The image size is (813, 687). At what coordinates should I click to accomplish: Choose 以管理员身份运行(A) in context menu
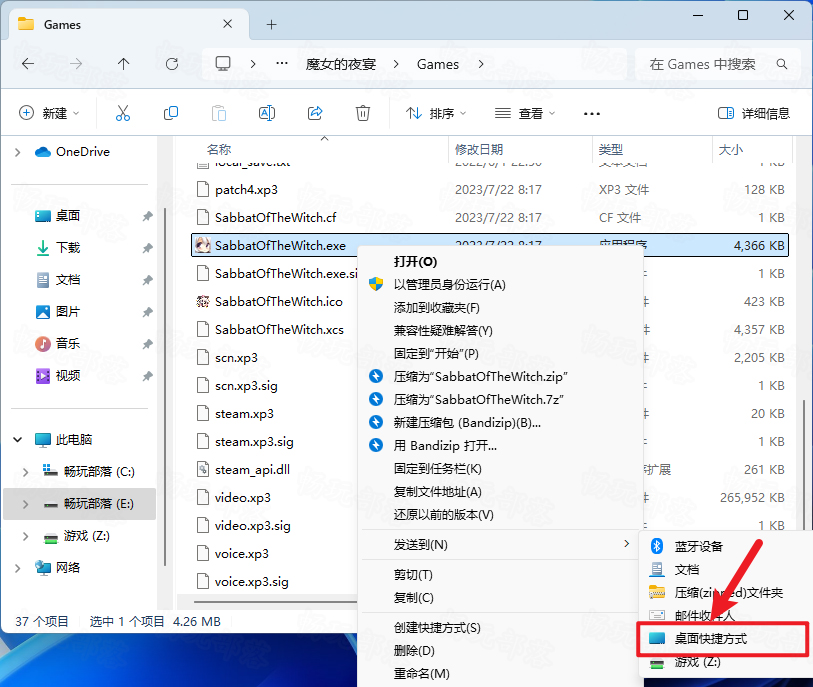coord(450,285)
